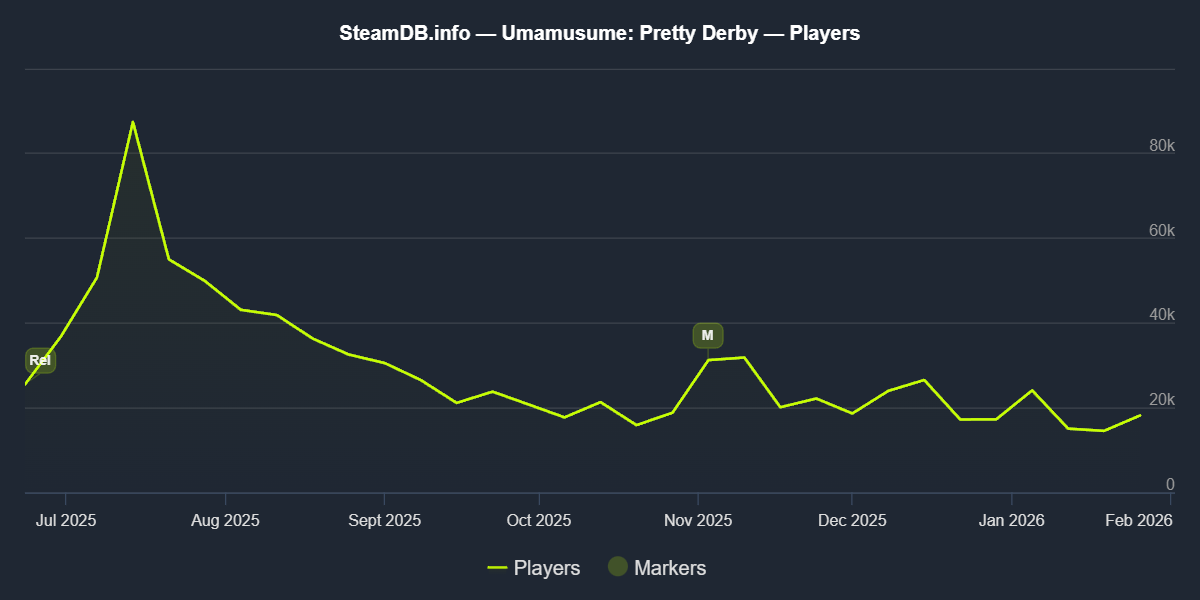Select the Oct 2025 x-axis label
This screenshot has height=600, width=1200.
538,520
